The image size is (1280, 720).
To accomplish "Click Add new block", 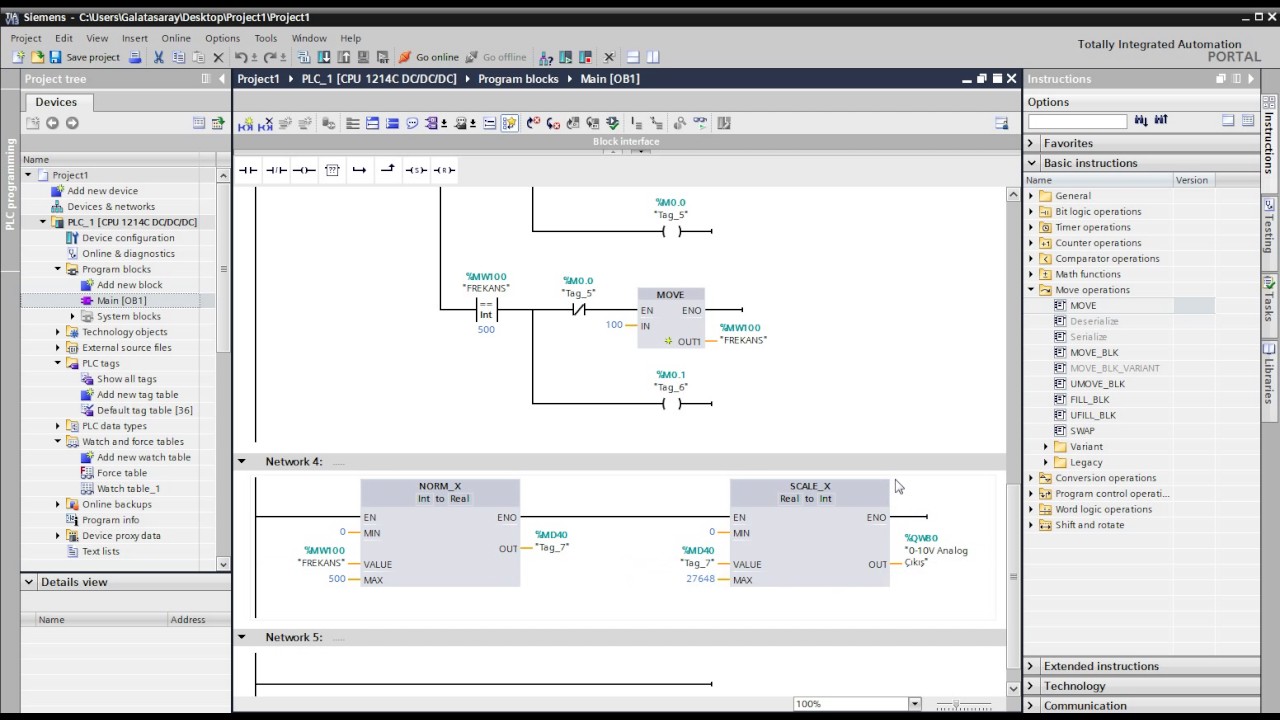I will pos(129,285).
